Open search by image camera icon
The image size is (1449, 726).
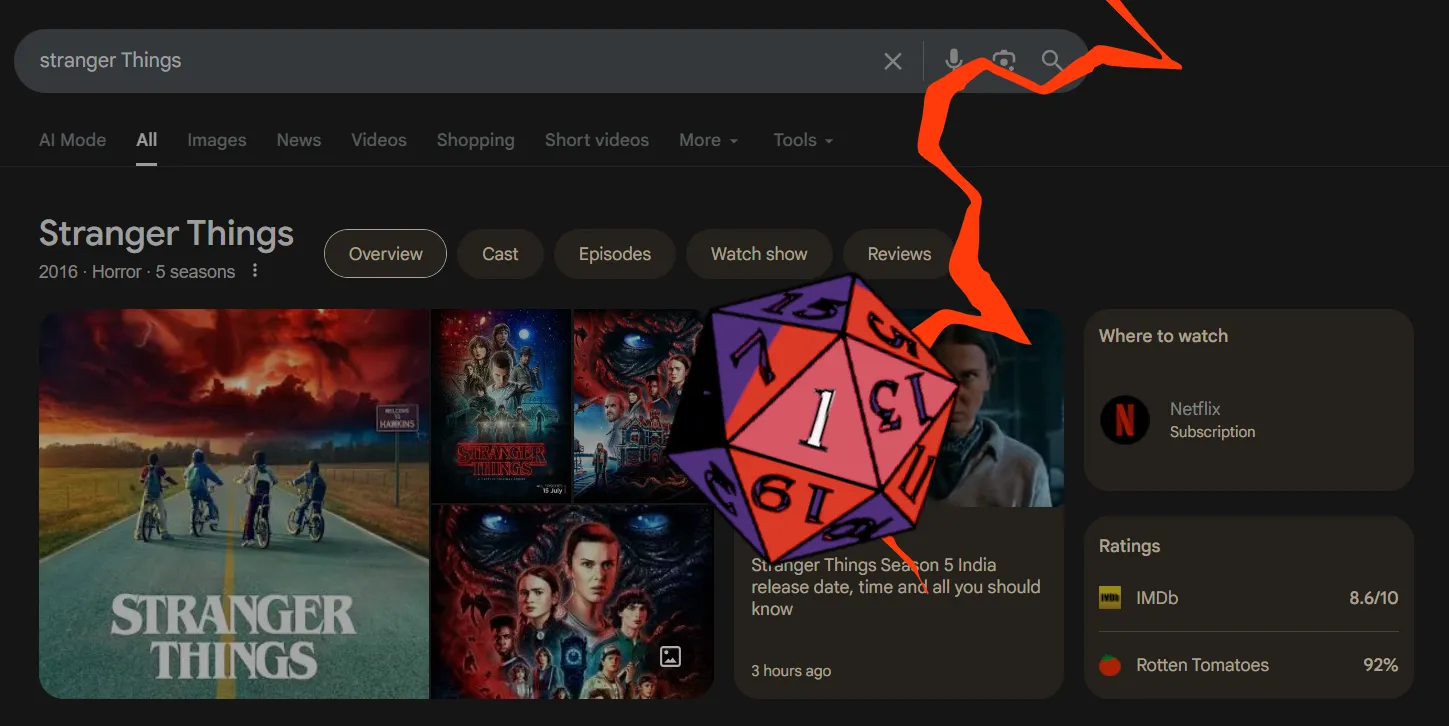coord(1004,61)
